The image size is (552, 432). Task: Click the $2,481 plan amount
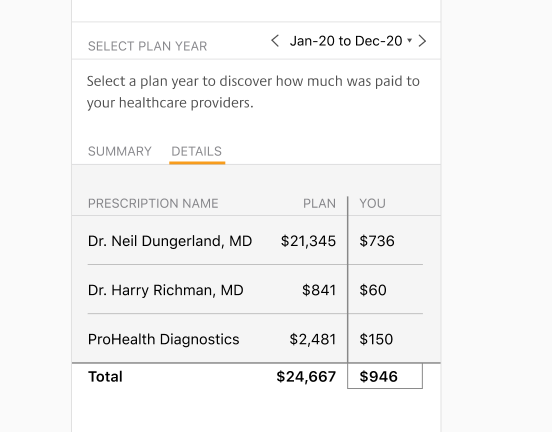(313, 339)
